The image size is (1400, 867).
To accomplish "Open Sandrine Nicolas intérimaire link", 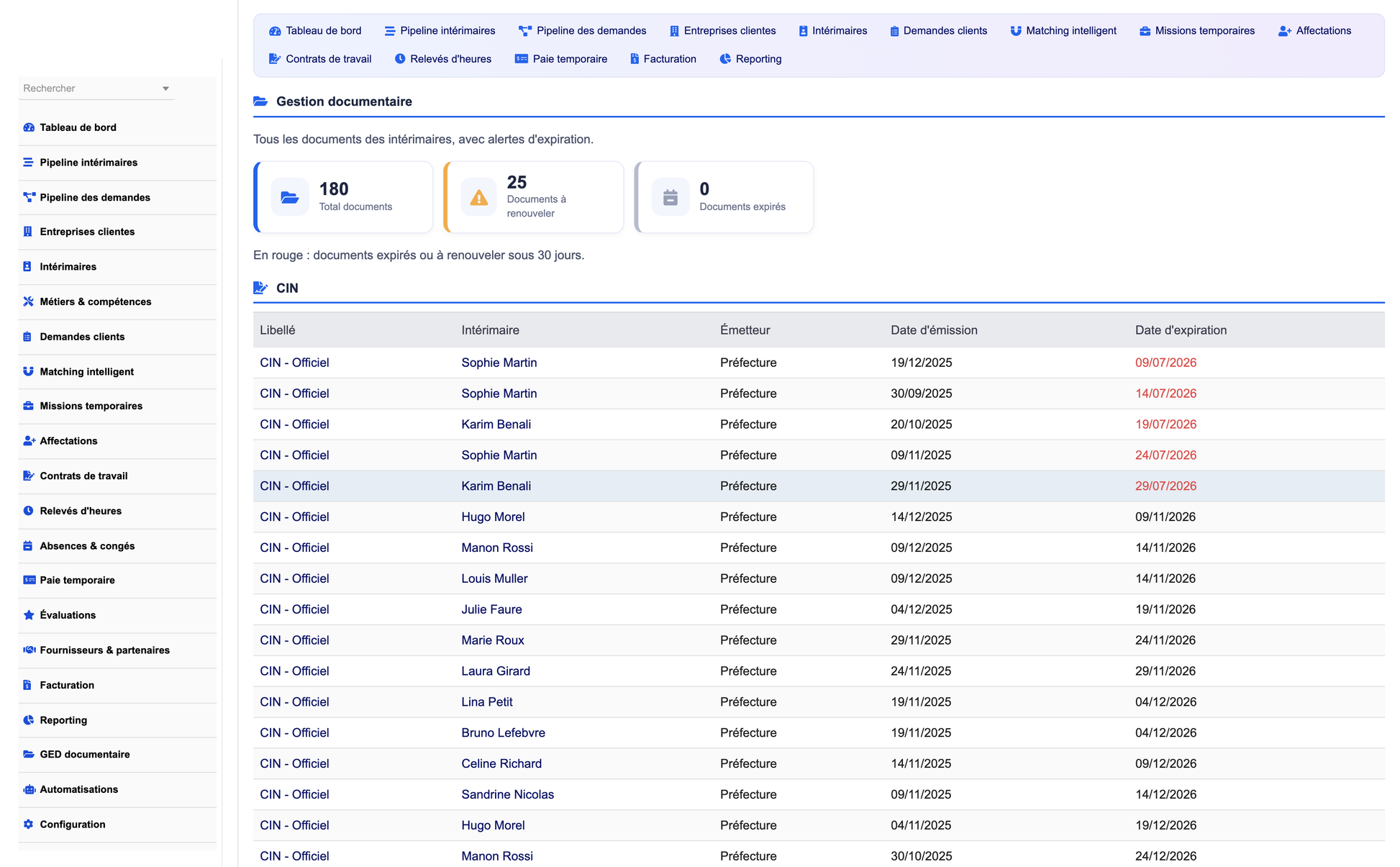I will pos(507,795).
